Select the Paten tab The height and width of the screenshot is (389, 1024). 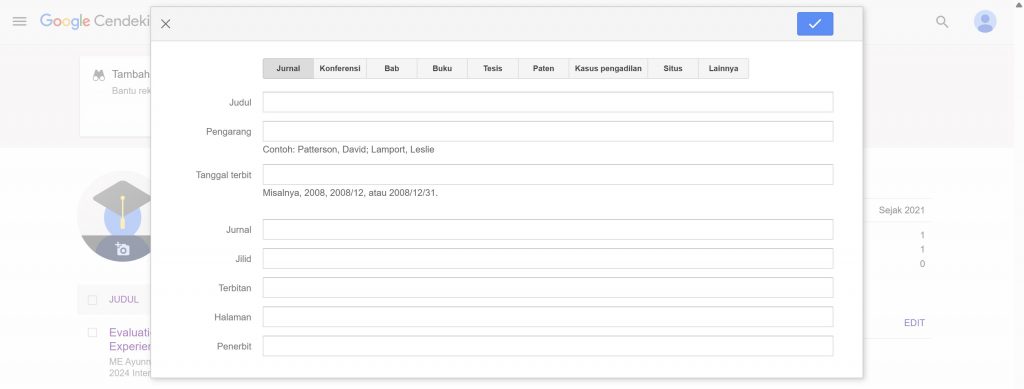[x=543, y=69]
